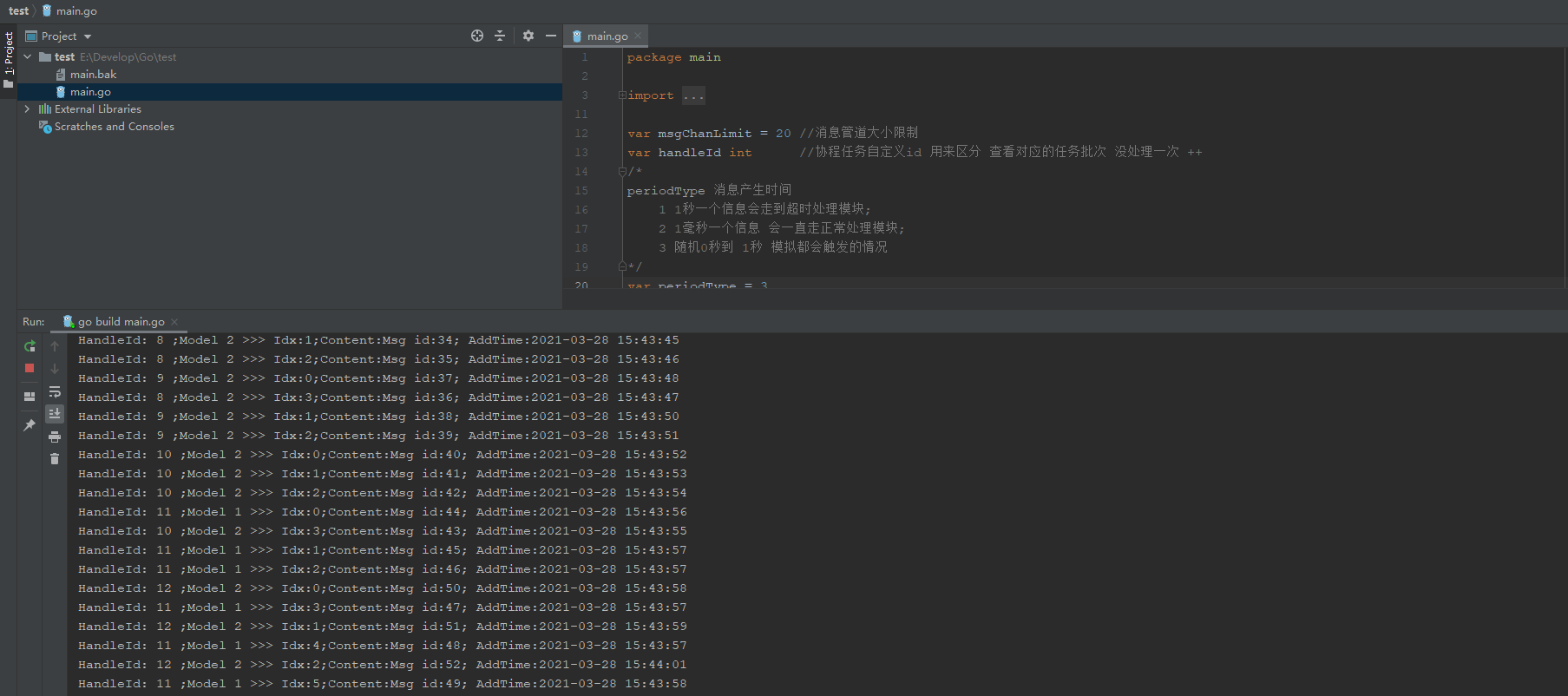
Task: Click console line with Msg id:40
Action: [382, 455]
